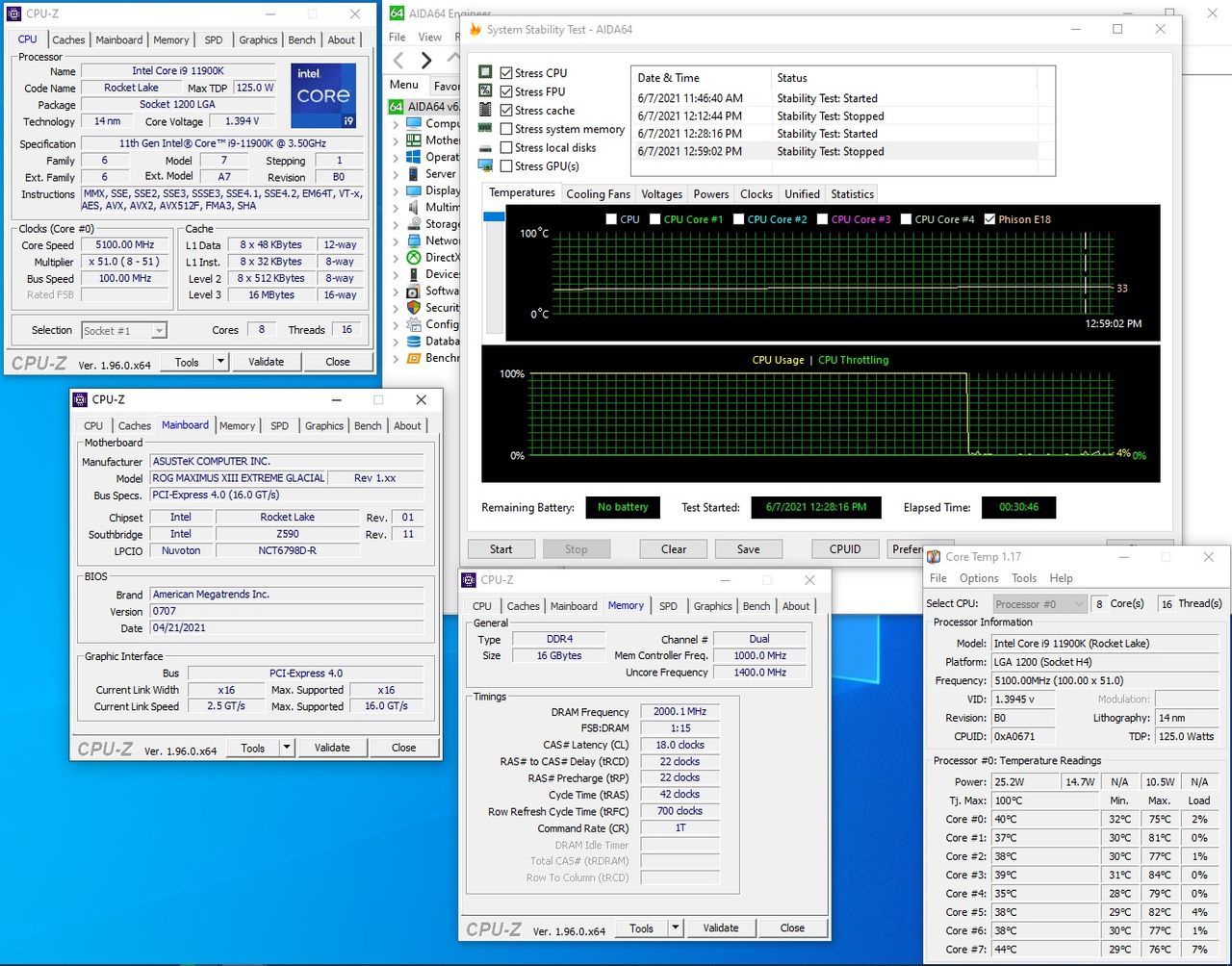Click the Benchmark icon in AIDA64 tree
Screen dimensions: 1232x966
pyautogui.click(x=414, y=358)
